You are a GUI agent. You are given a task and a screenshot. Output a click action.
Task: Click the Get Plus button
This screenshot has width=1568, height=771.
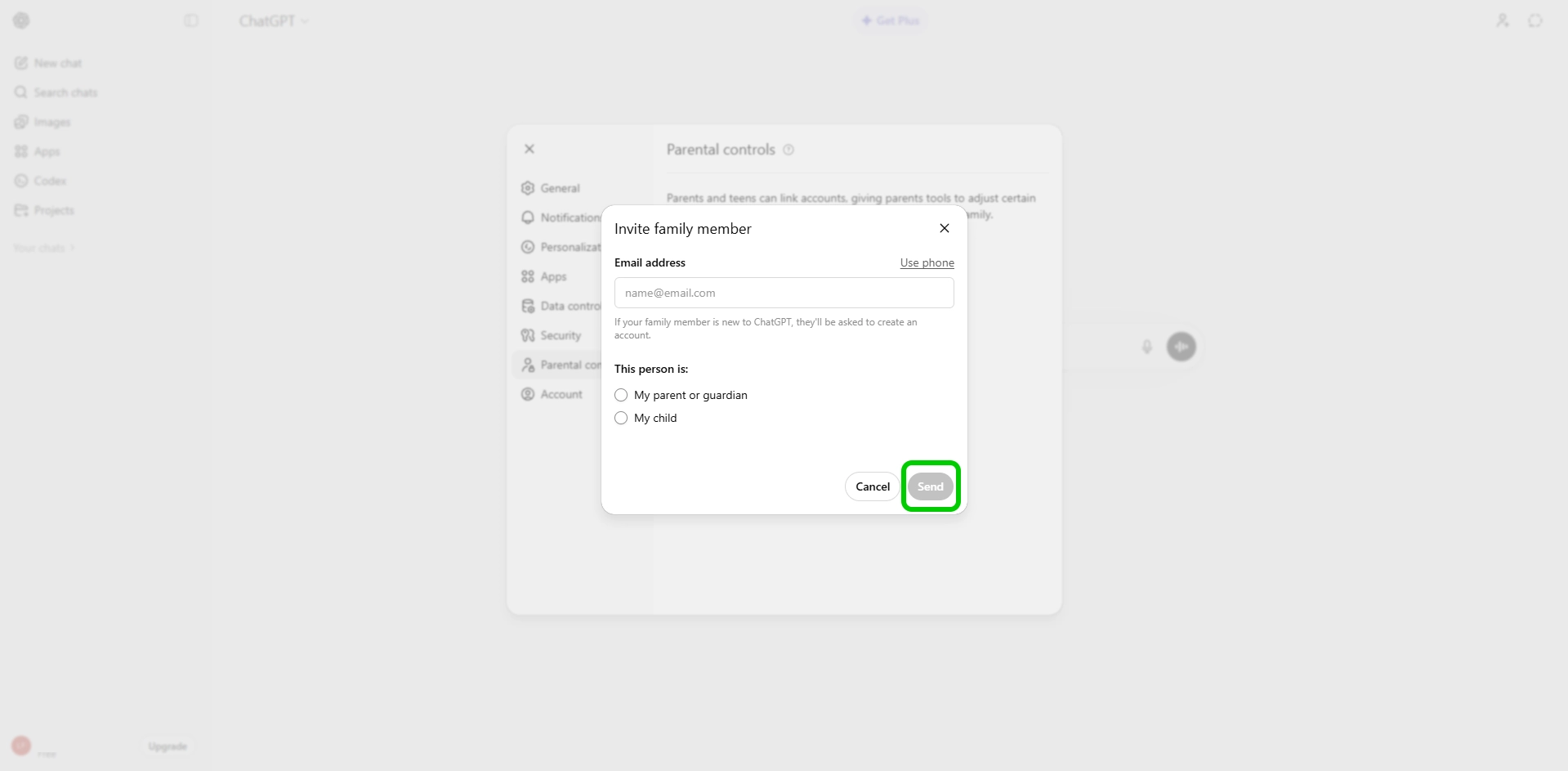891,20
